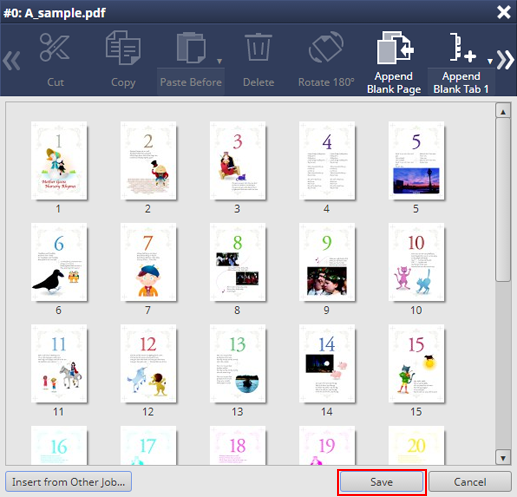Click the Paste Before icon
517x497 pixels.
(x=191, y=47)
